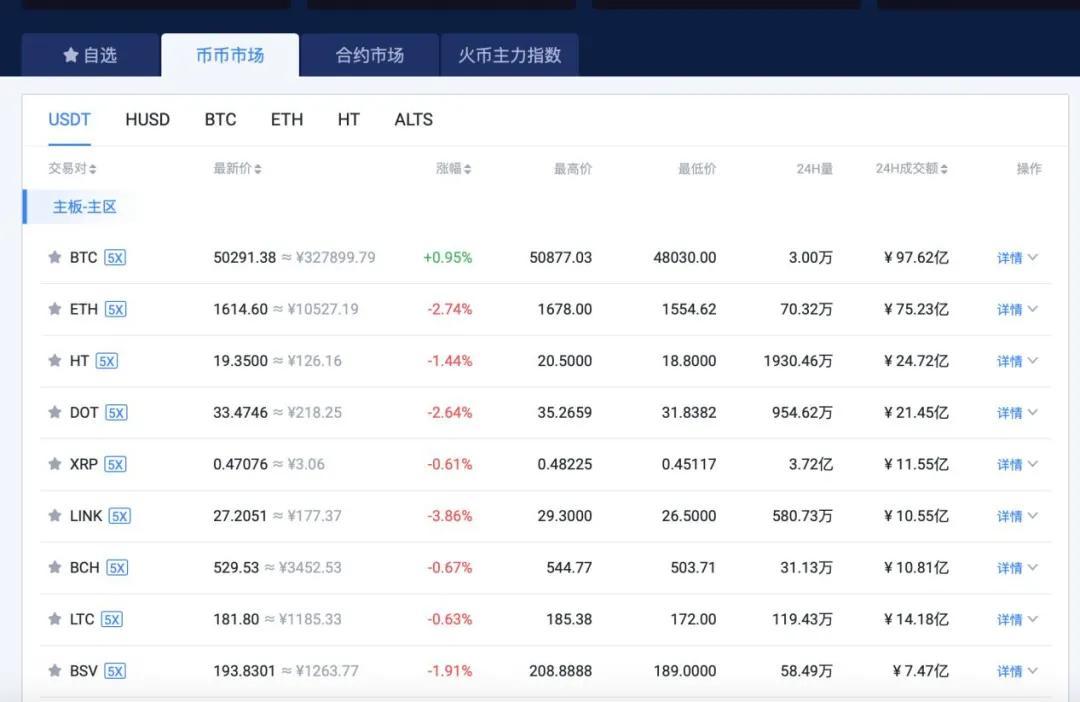1080x702 pixels.
Task: Expand the HT row 详情 chevron
Action: (x=1032, y=360)
